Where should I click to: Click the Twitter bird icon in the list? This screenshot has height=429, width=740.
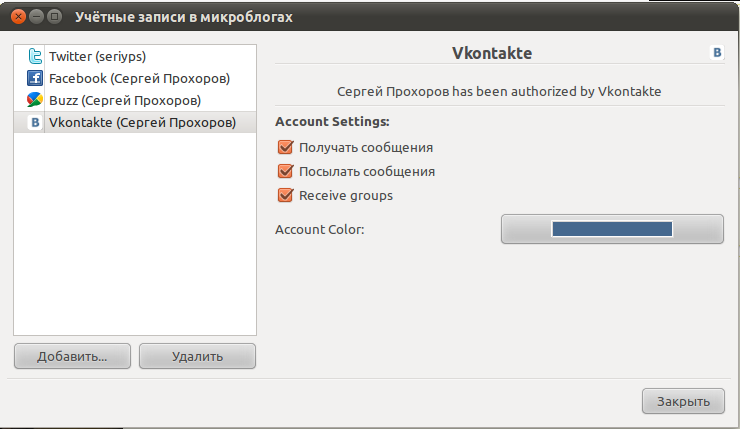click(x=35, y=56)
